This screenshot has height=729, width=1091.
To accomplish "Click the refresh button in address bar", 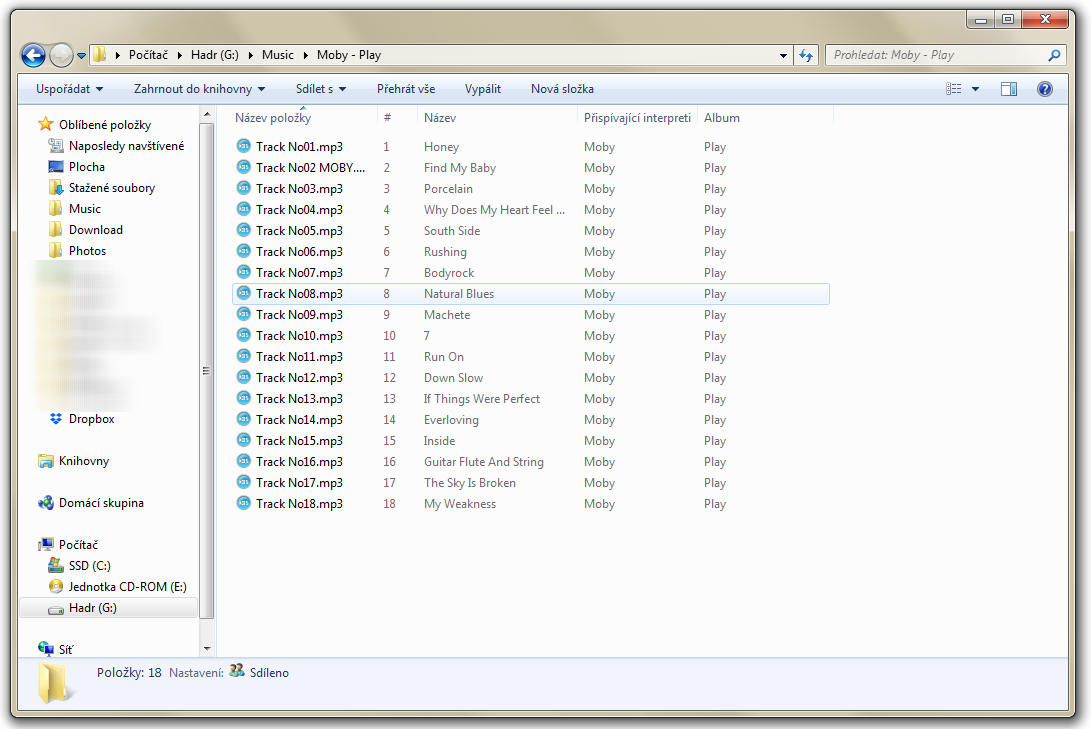I will point(806,55).
